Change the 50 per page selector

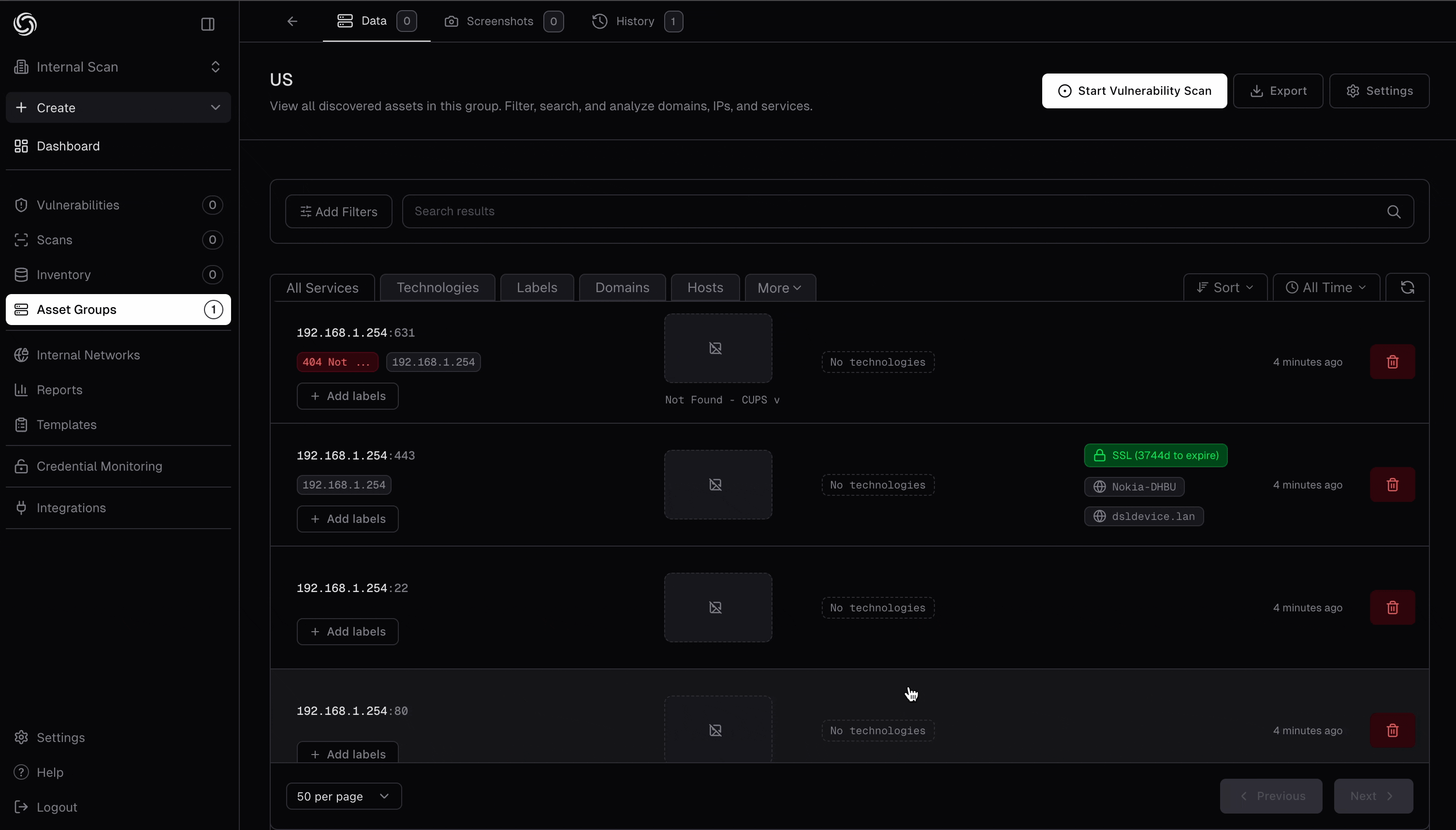pos(344,796)
